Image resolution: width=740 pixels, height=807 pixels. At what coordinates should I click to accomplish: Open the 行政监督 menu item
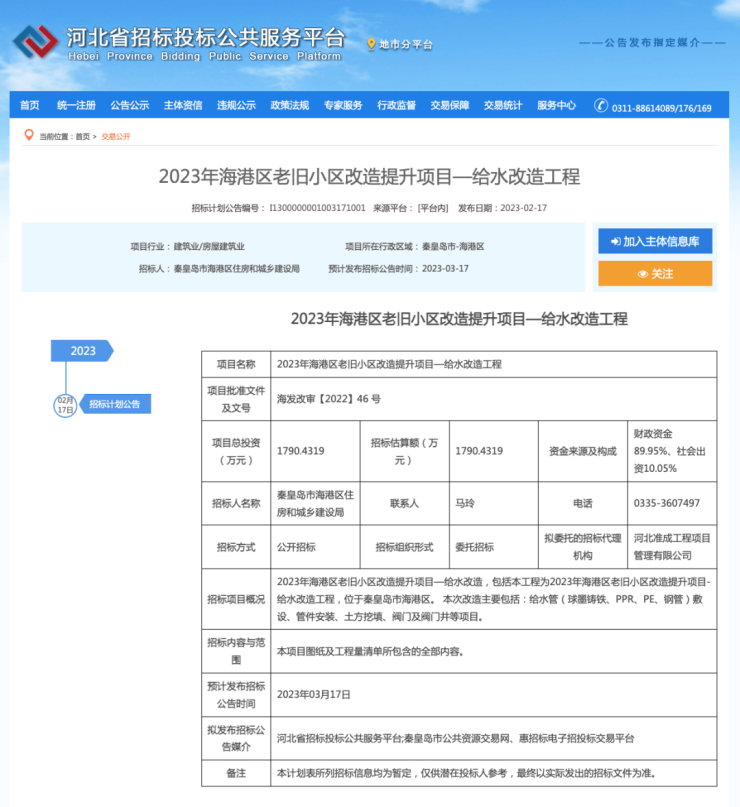[x=396, y=106]
